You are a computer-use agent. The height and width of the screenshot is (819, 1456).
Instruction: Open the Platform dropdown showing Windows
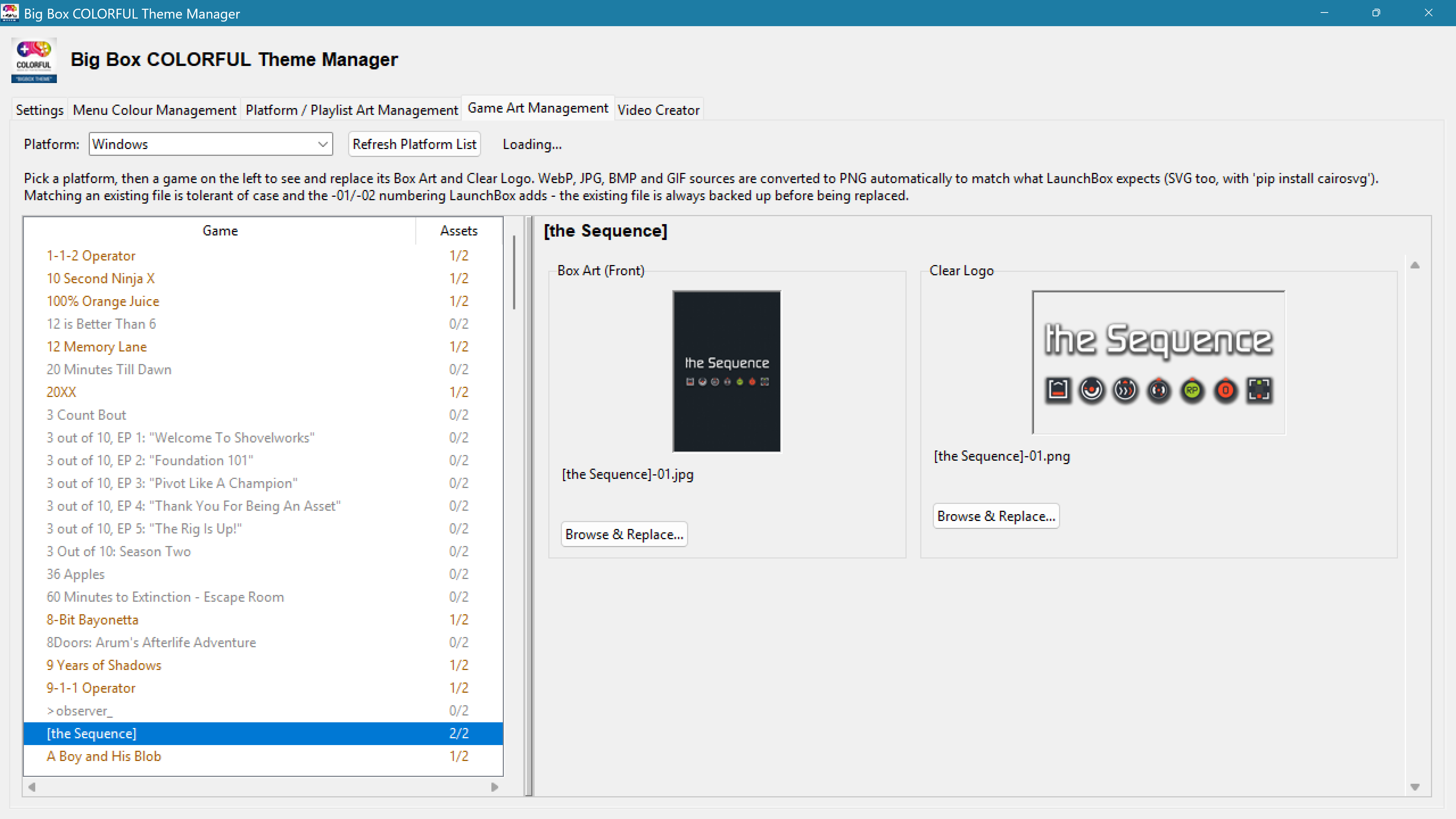click(x=210, y=144)
